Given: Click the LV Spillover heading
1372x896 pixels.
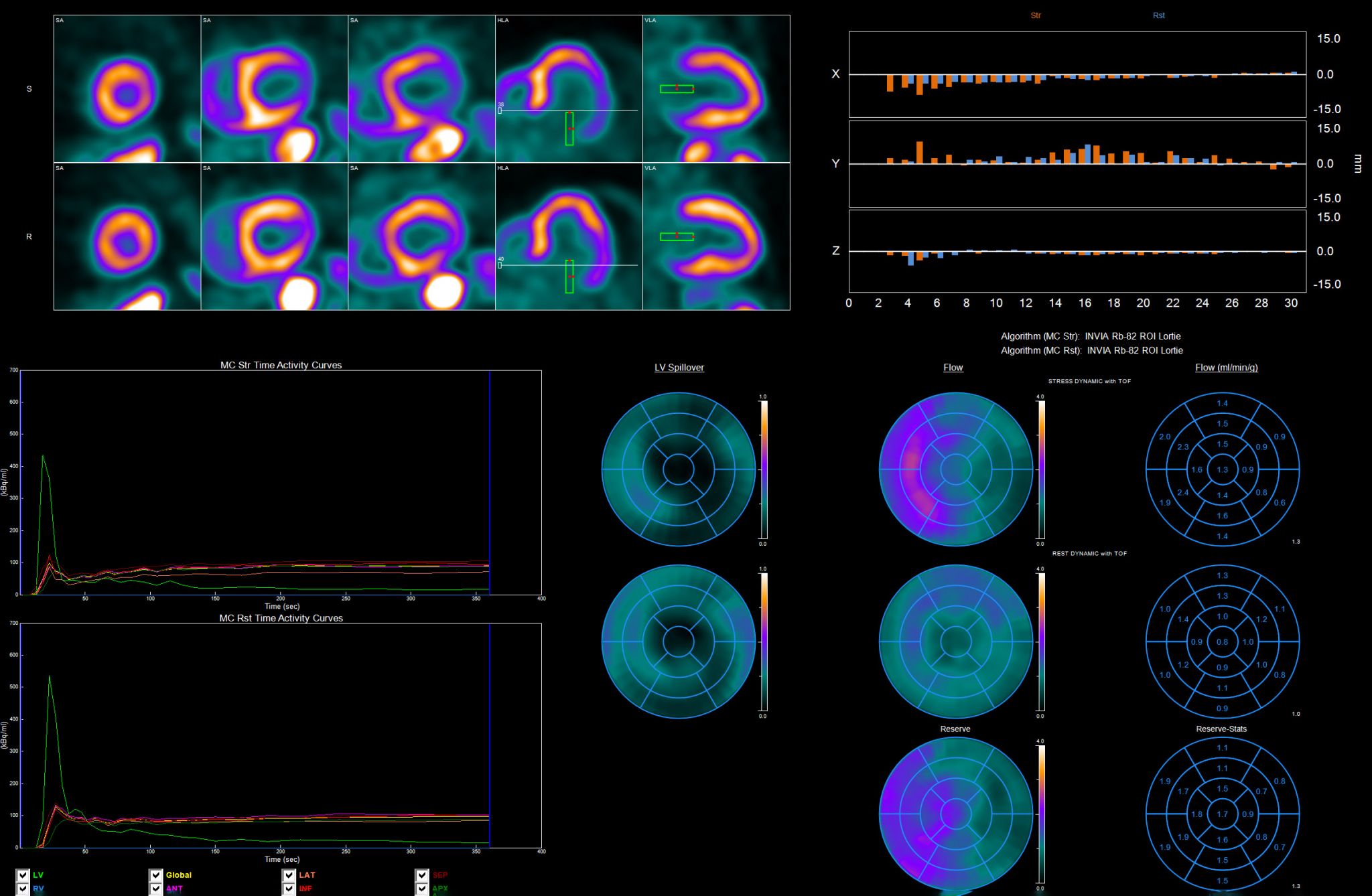Looking at the screenshot, I should [679, 368].
